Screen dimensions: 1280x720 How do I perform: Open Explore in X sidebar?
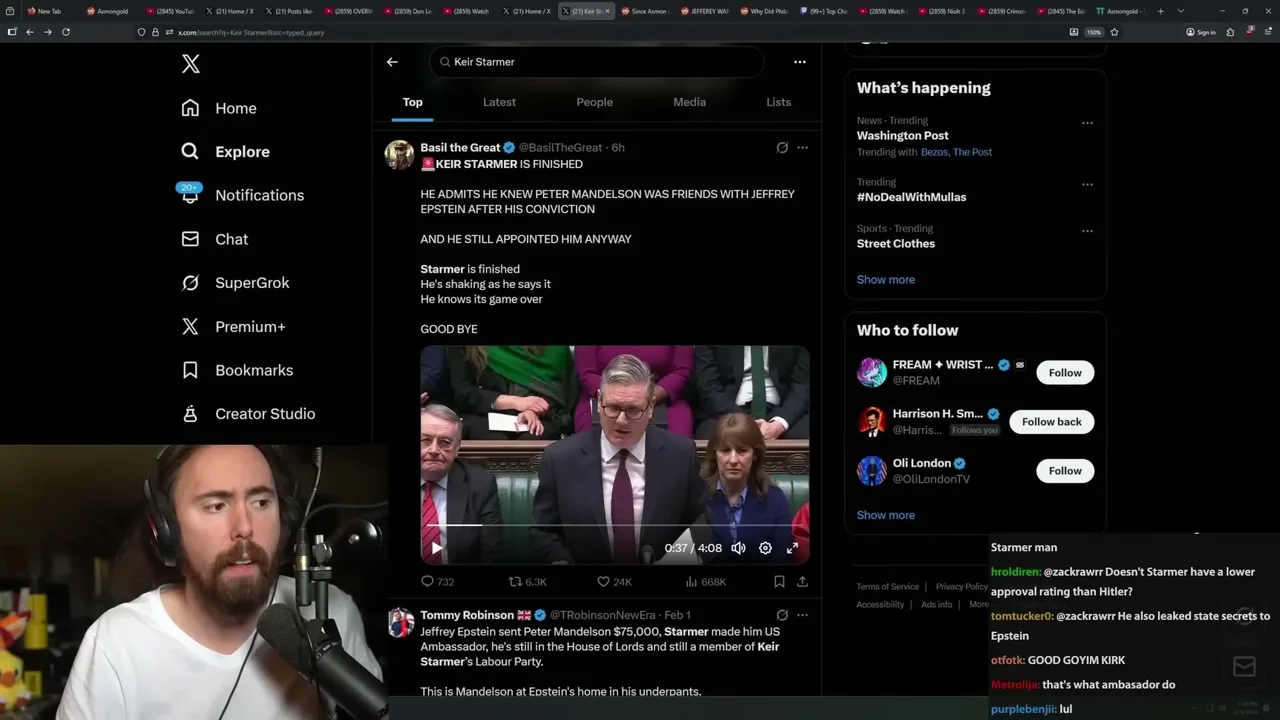225,152
